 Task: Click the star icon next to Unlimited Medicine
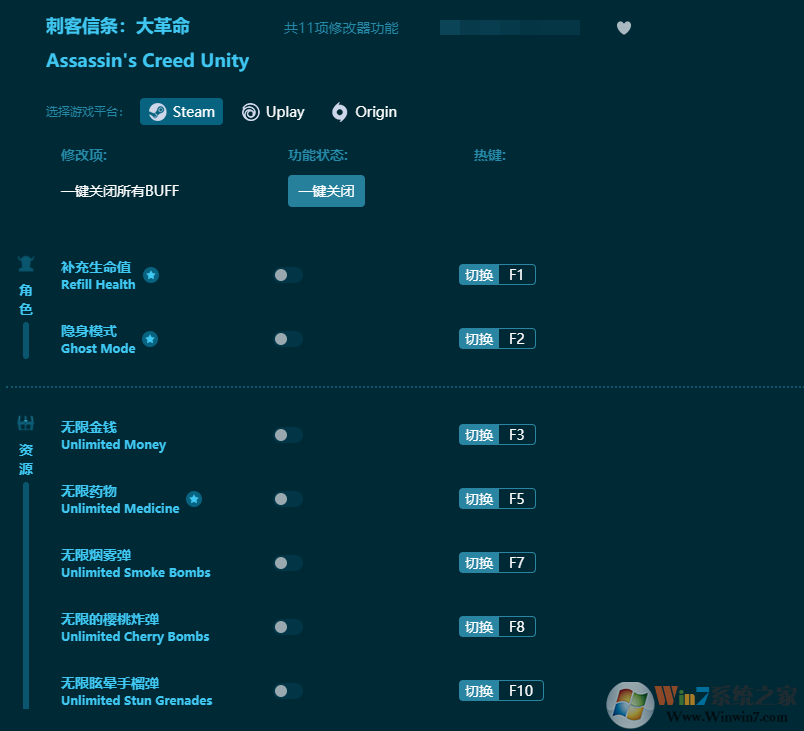click(194, 498)
